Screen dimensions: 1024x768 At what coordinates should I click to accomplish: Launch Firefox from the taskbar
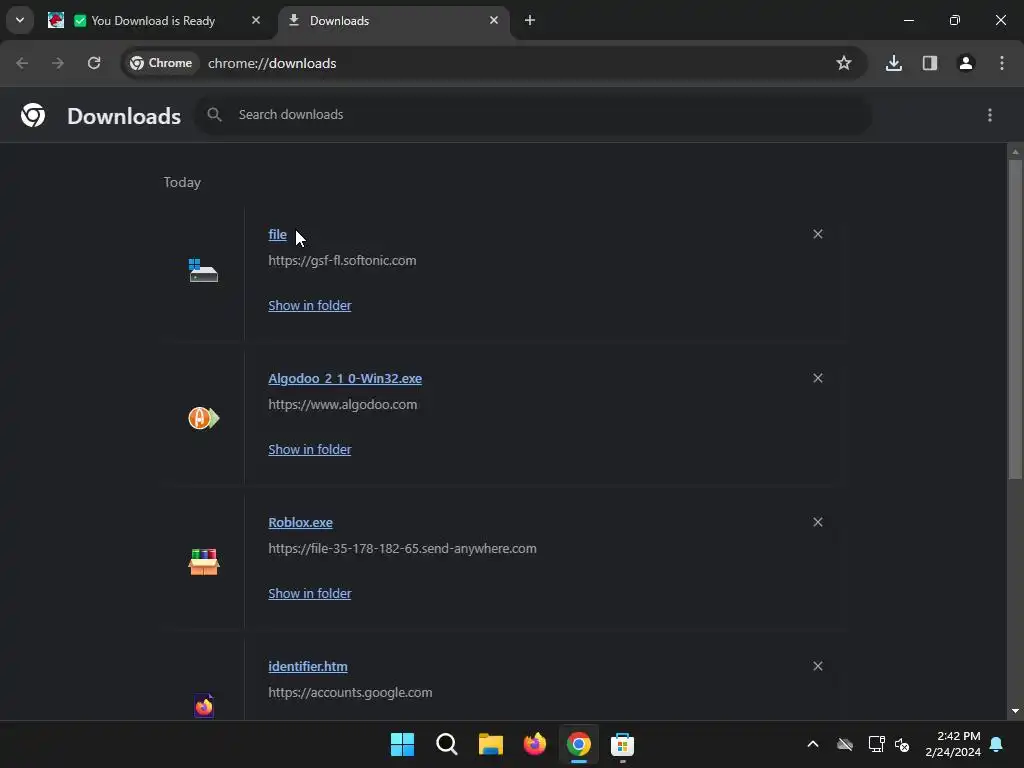(x=534, y=744)
